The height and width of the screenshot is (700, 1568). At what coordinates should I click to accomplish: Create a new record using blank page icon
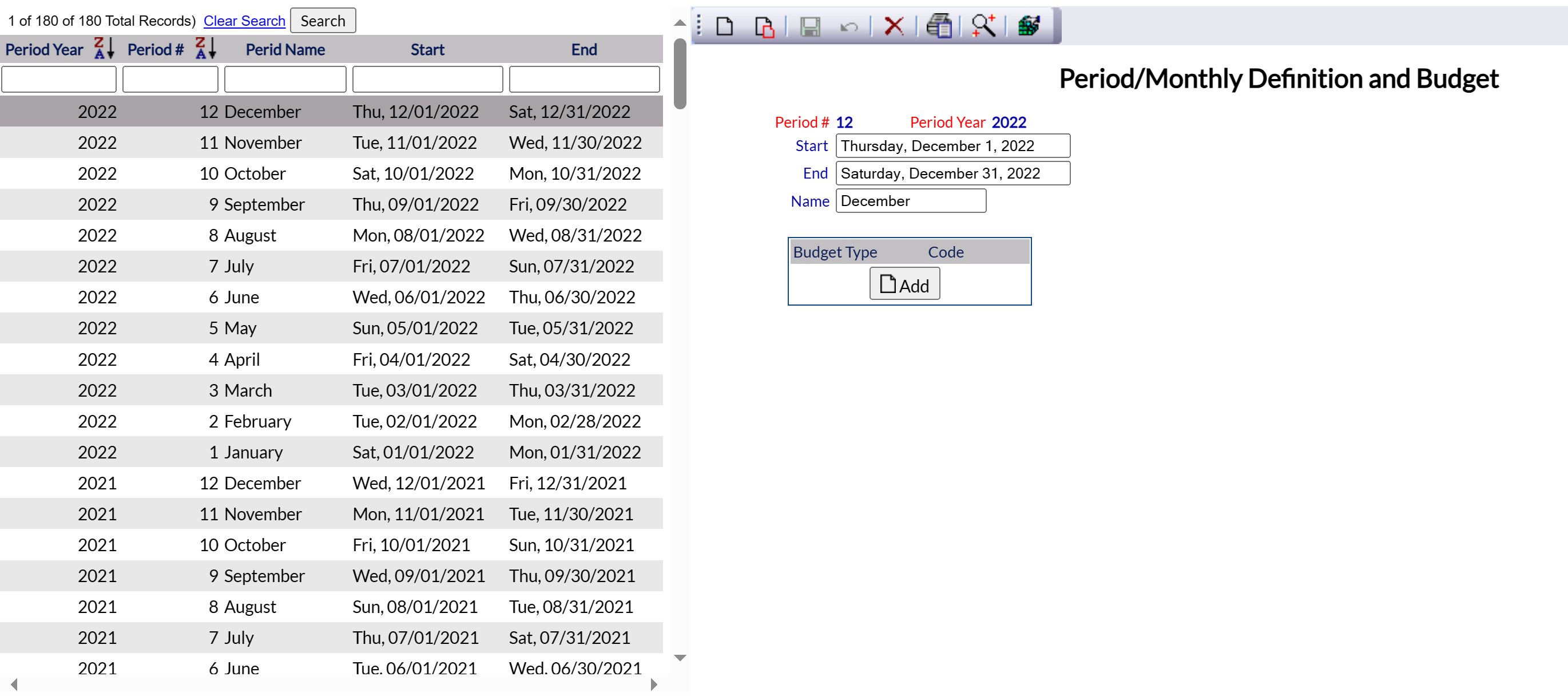(x=724, y=26)
